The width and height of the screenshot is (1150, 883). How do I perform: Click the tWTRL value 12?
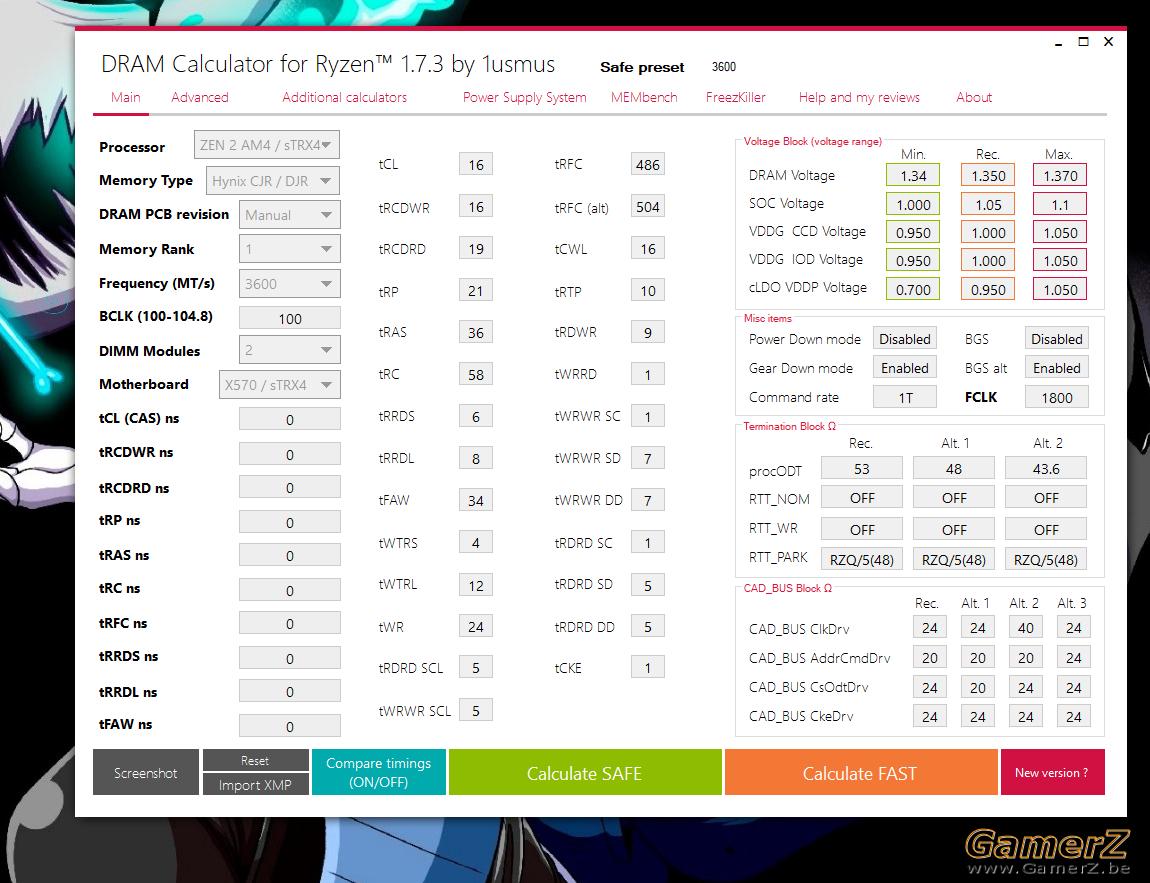tap(476, 585)
